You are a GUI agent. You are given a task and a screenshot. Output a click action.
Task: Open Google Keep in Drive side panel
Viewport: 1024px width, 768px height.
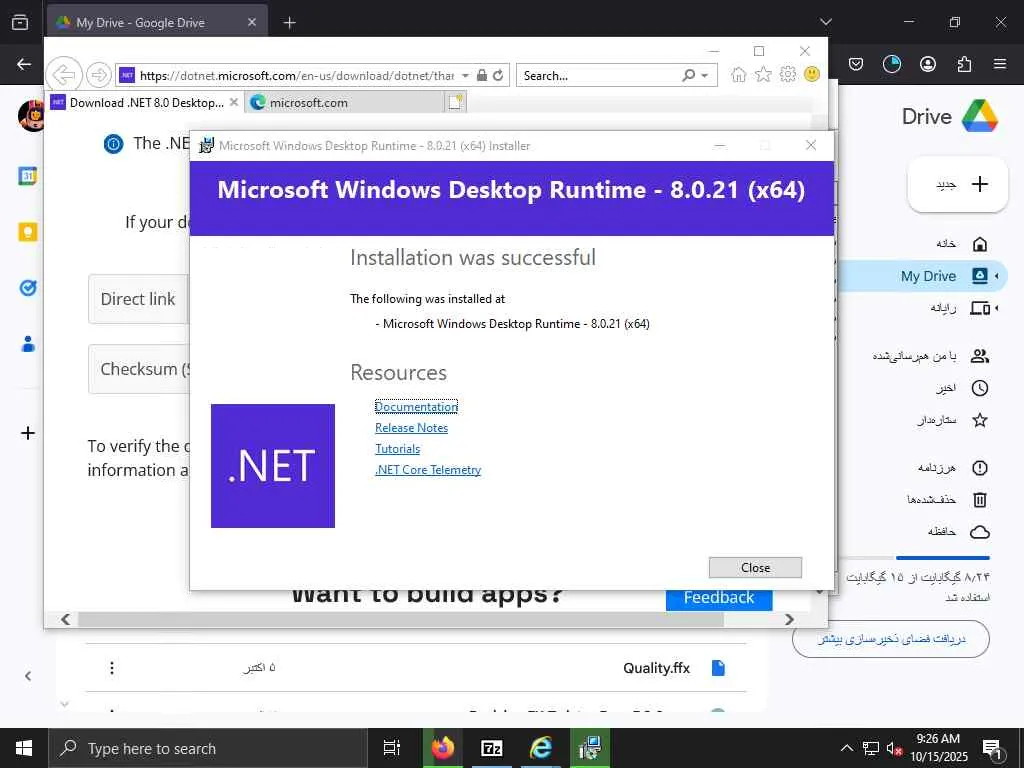(x=27, y=232)
